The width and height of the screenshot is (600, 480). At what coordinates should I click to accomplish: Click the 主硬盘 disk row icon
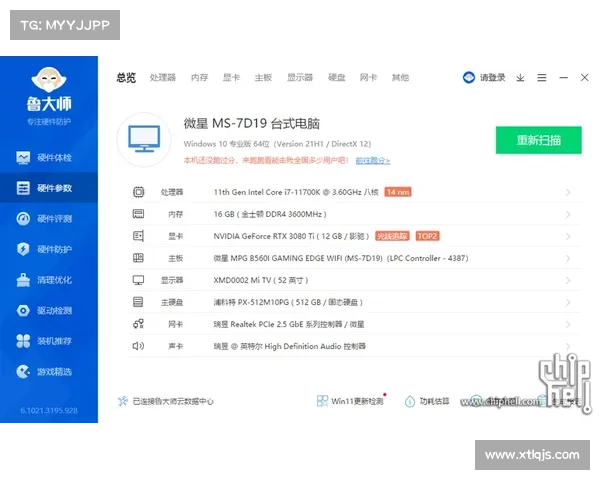[138, 302]
